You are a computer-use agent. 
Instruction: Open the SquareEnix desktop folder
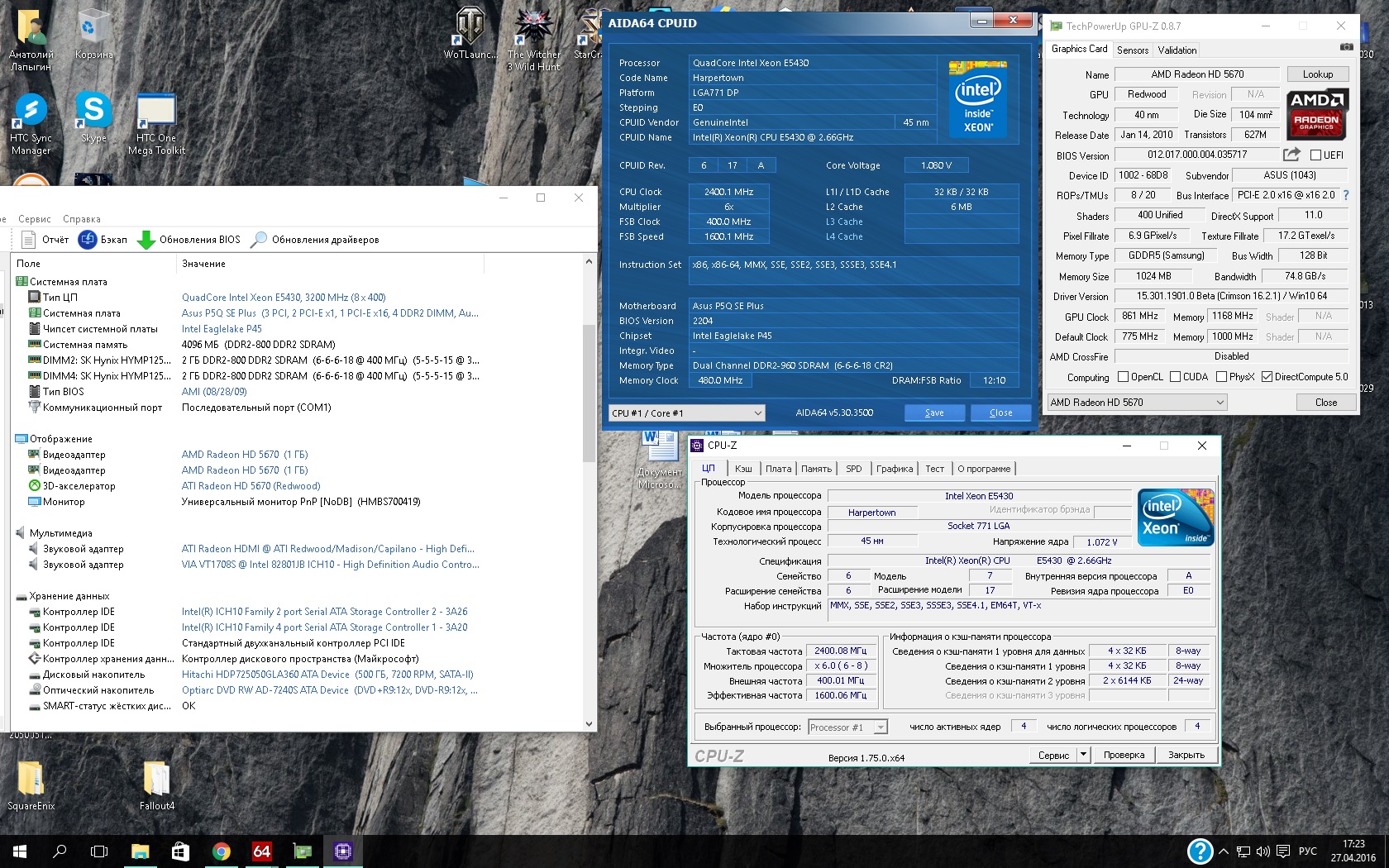tap(31, 785)
